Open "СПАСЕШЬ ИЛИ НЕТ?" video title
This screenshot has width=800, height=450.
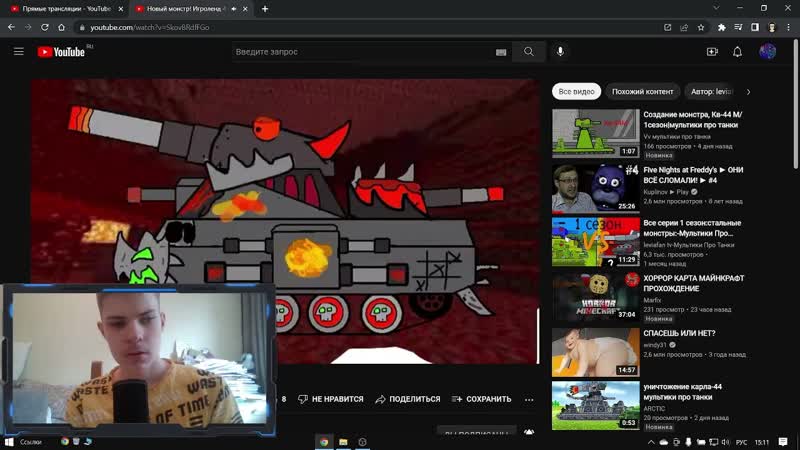pos(679,333)
